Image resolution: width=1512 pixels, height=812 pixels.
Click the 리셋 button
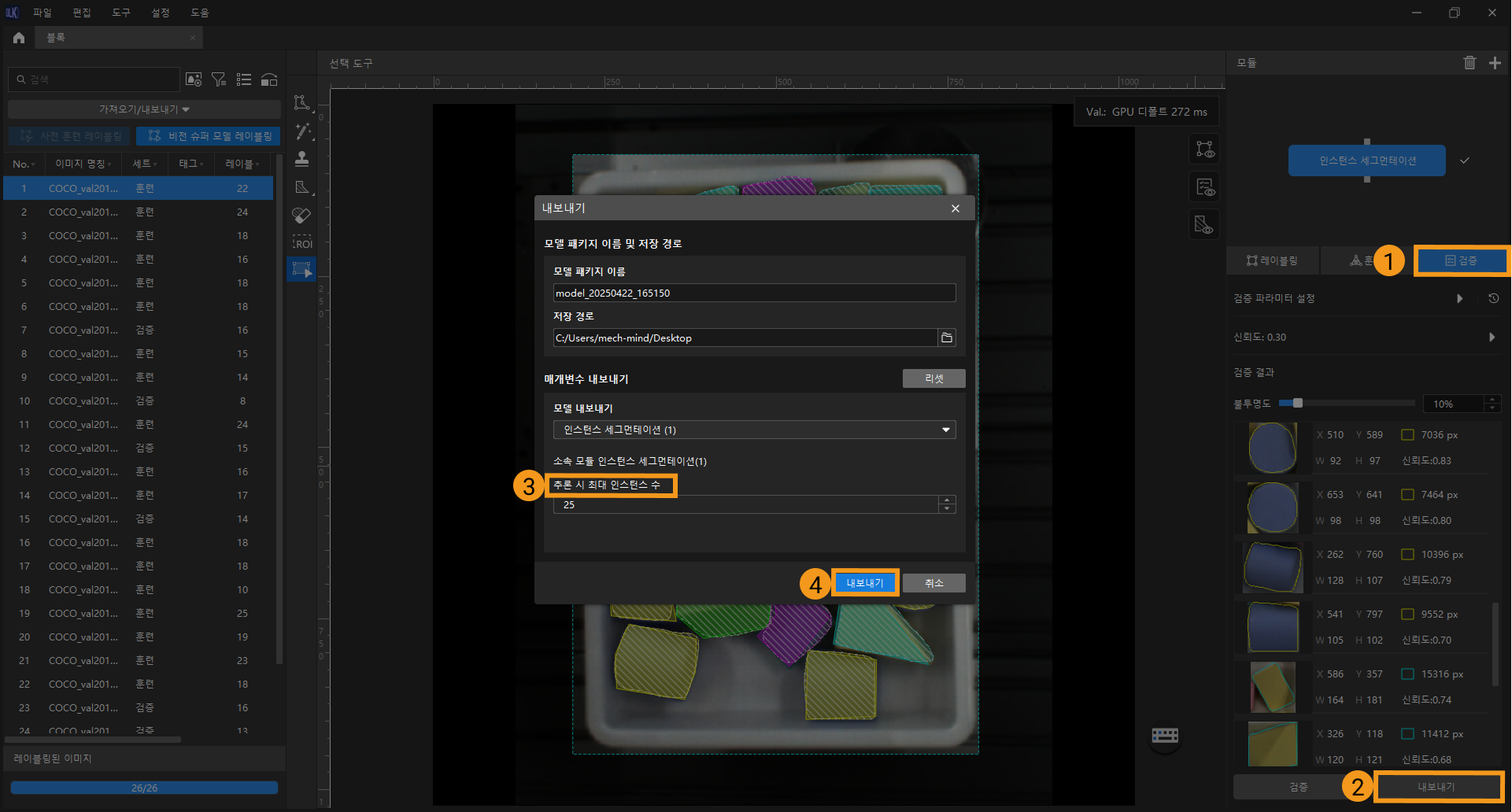pyautogui.click(x=934, y=378)
